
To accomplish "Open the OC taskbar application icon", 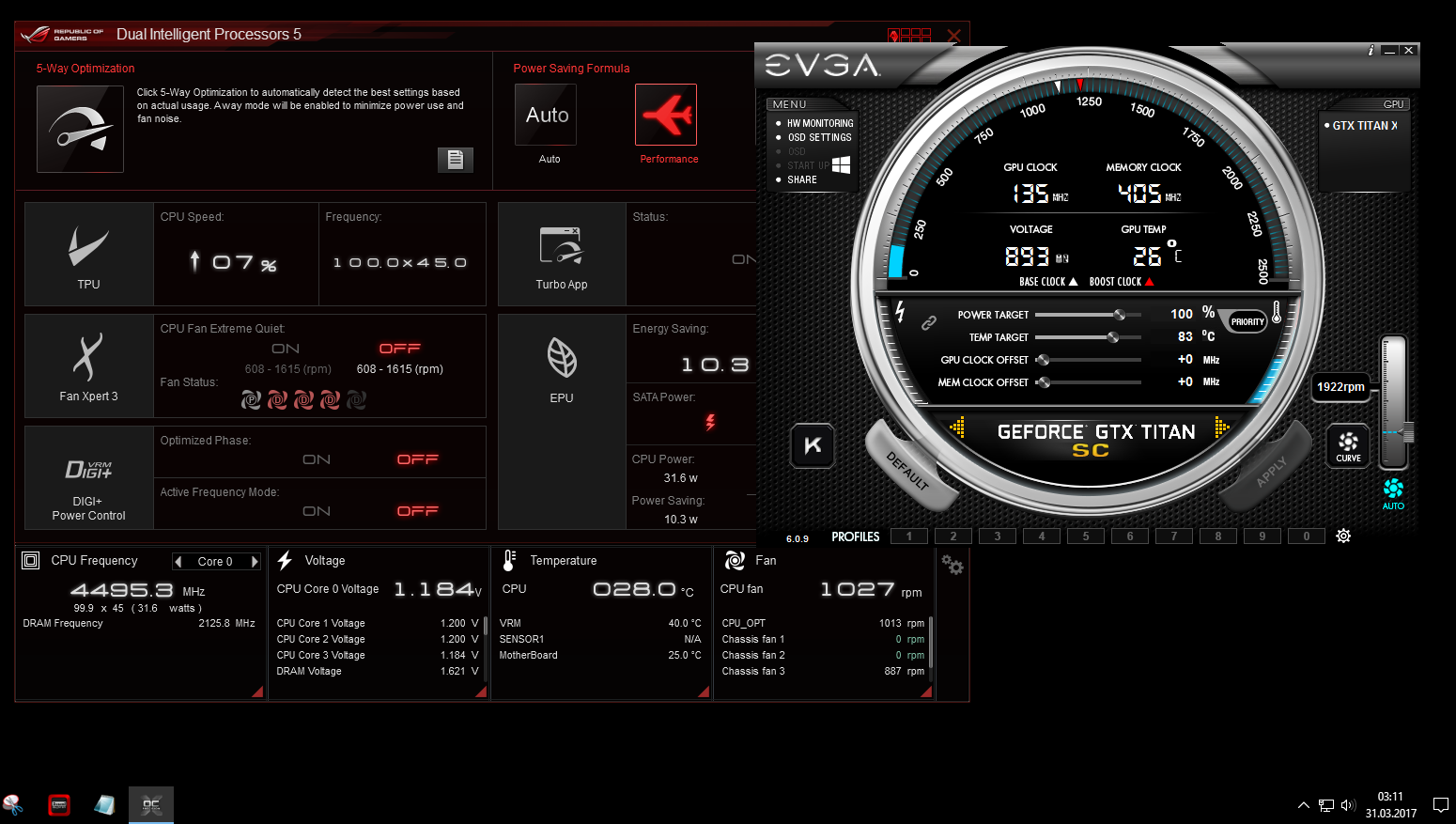I will pos(151,805).
